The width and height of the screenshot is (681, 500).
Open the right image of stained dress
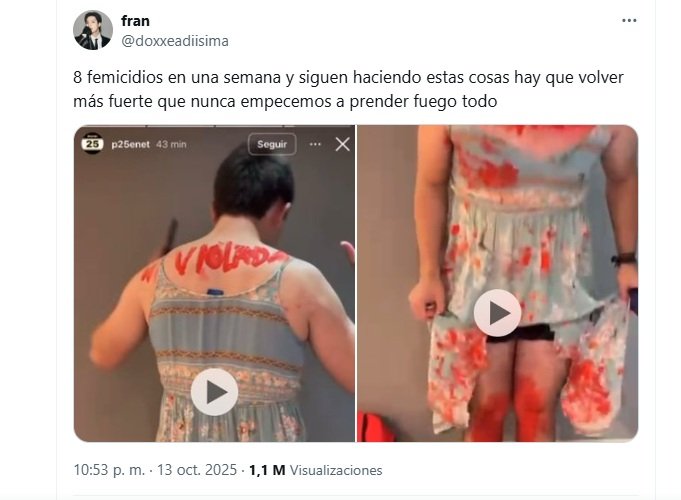pos(498,283)
